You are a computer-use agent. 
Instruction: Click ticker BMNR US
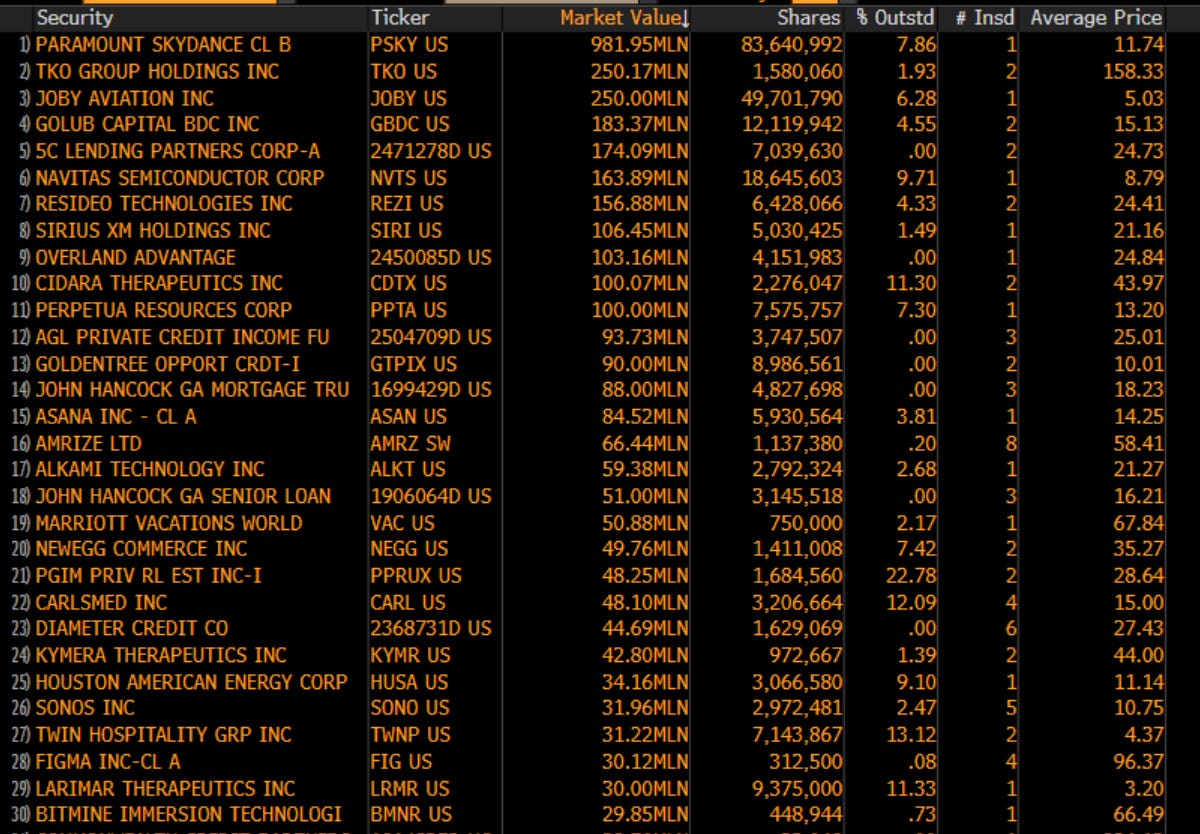411,815
